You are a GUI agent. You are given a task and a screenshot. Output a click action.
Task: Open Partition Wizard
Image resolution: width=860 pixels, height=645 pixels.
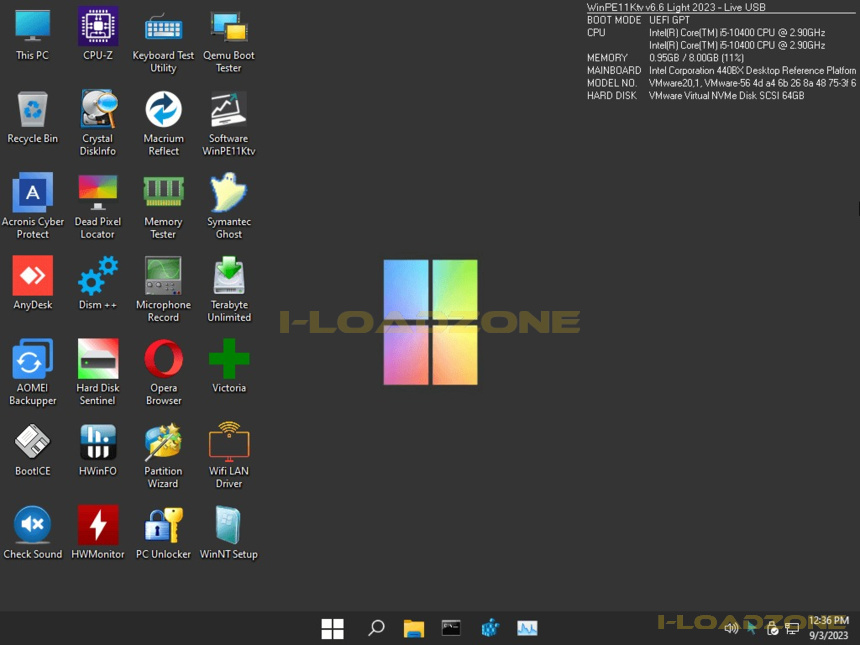click(163, 456)
